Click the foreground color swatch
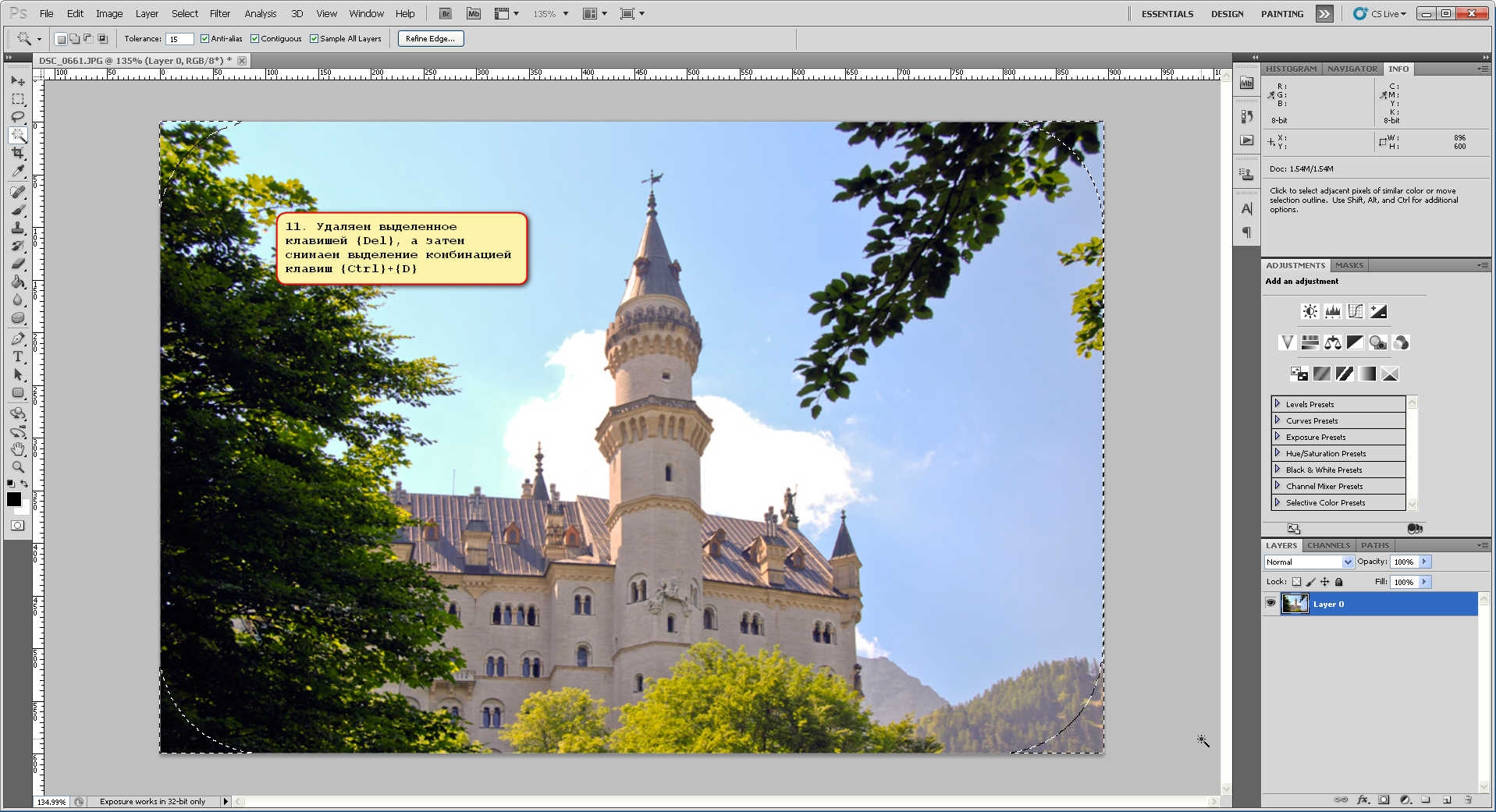The width and height of the screenshot is (1496, 812). coord(14,499)
